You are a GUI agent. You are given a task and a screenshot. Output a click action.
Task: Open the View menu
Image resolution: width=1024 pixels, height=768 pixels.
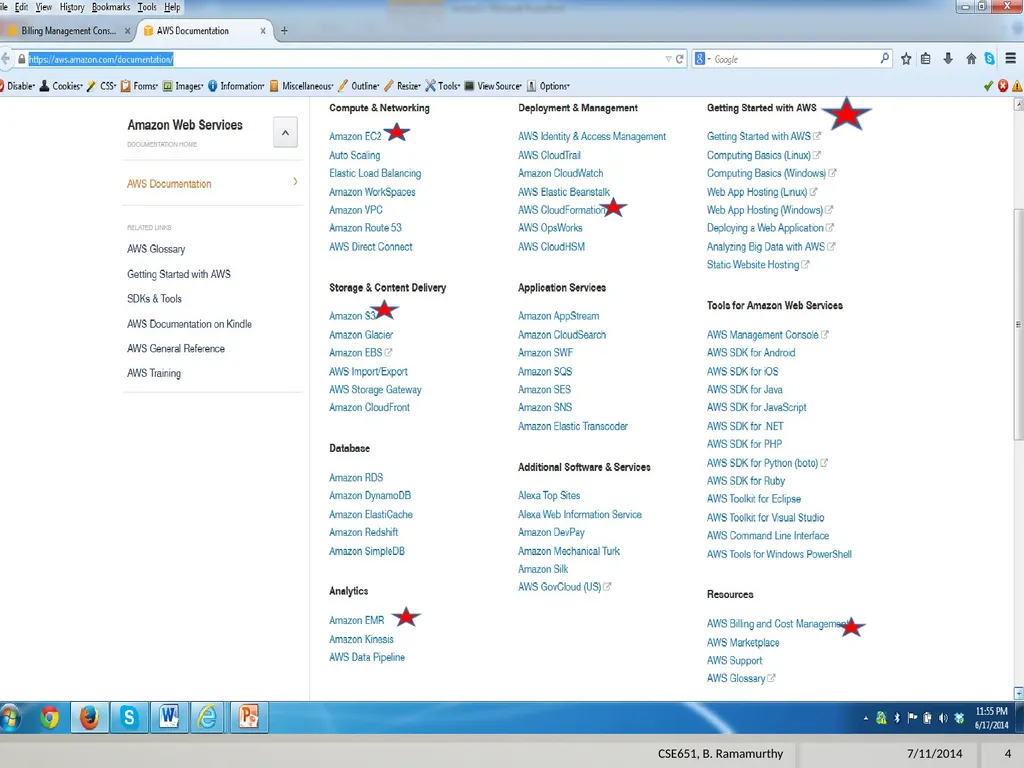click(x=44, y=7)
